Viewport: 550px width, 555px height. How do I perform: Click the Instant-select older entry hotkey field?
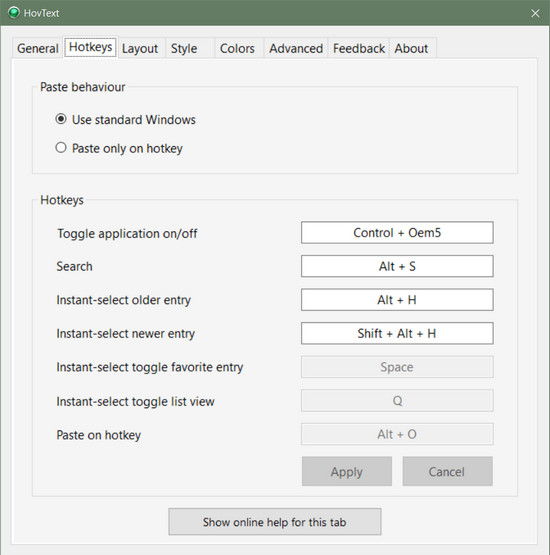tap(397, 300)
